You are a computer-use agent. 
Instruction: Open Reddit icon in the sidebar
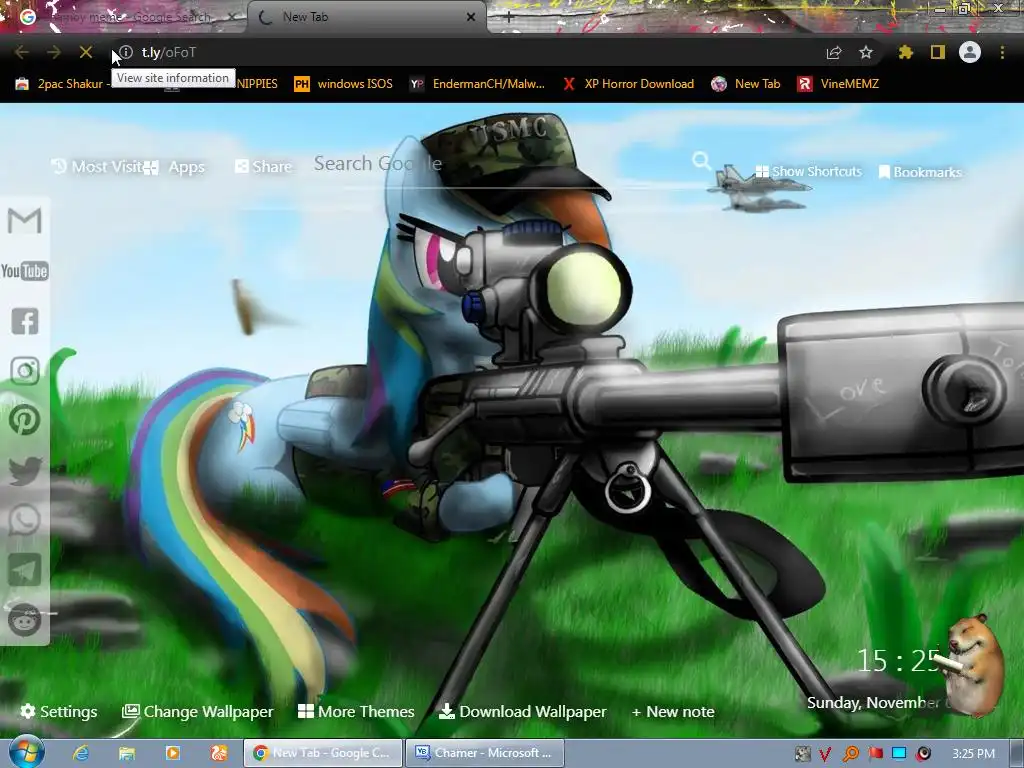[x=25, y=620]
